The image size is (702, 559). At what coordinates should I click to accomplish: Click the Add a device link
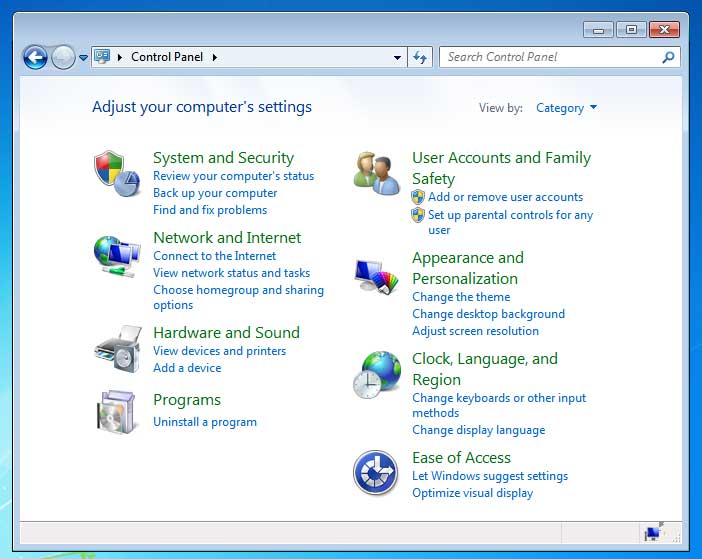pyautogui.click(x=187, y=368)
